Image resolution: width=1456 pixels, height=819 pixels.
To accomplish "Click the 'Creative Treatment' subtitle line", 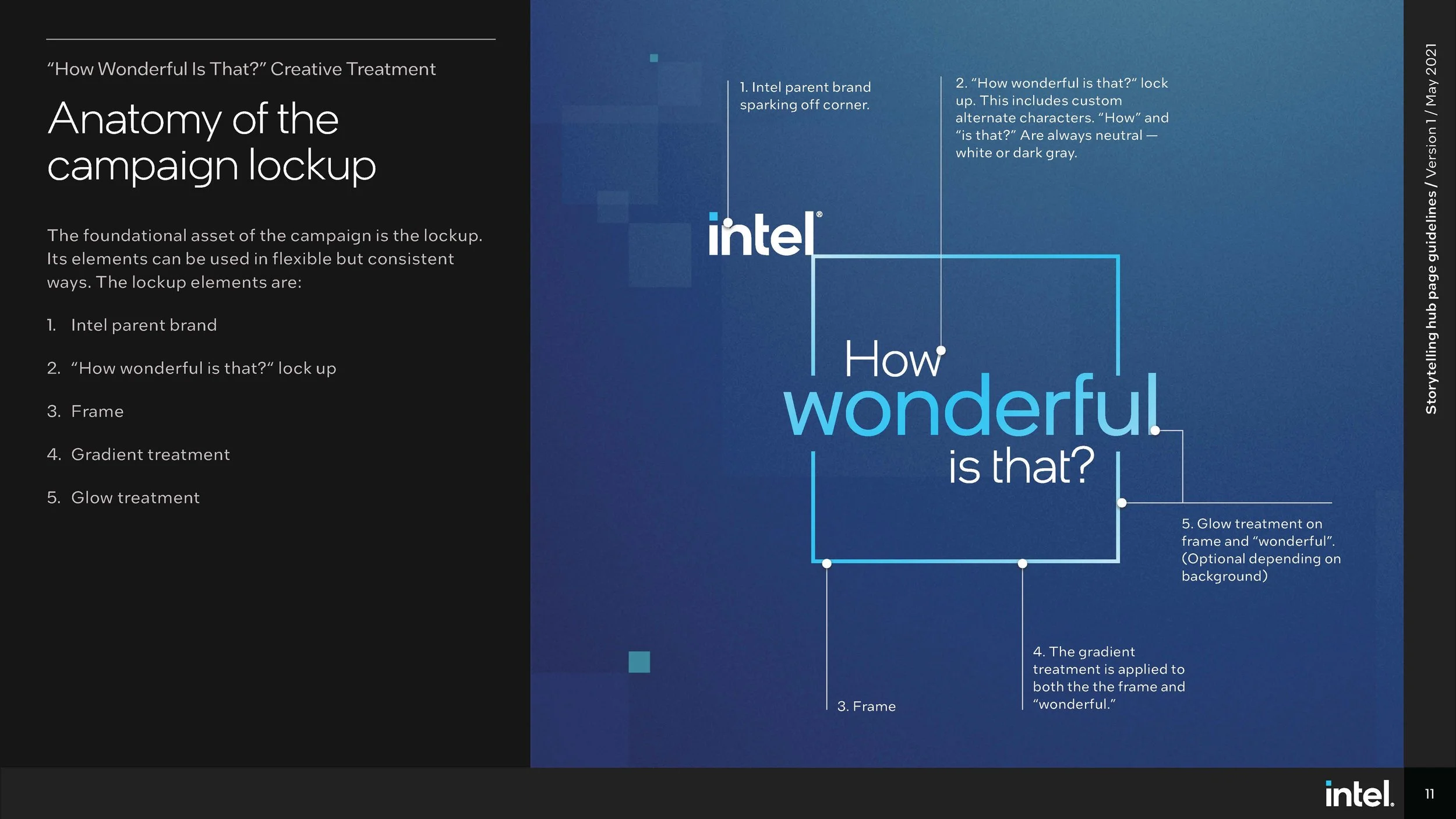I will tap(241, 69).
